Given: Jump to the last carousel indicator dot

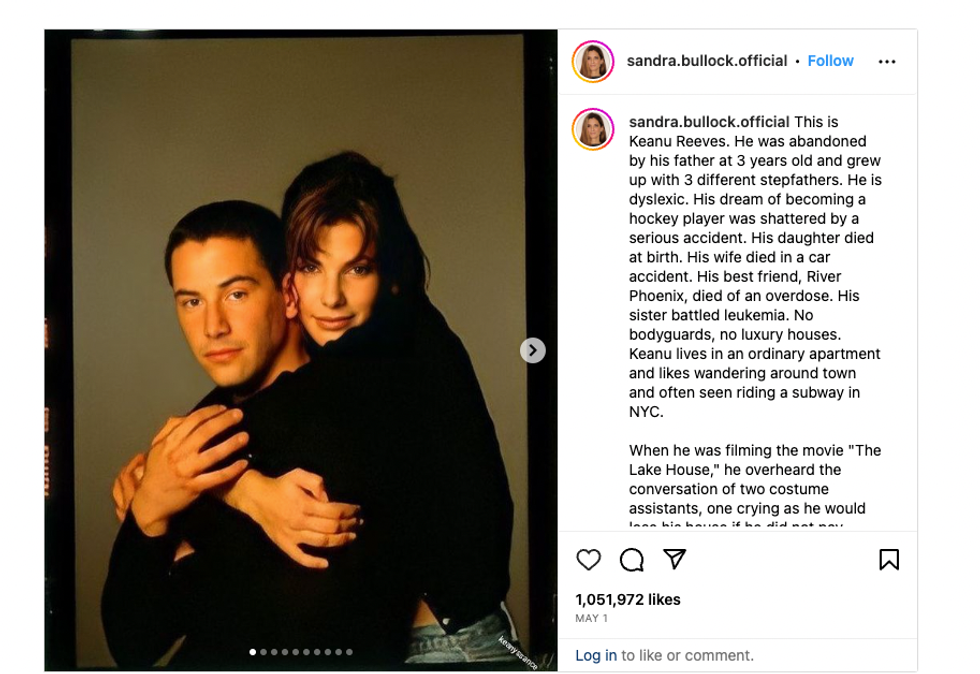Looking at the screenshot, I should [349, 652].
